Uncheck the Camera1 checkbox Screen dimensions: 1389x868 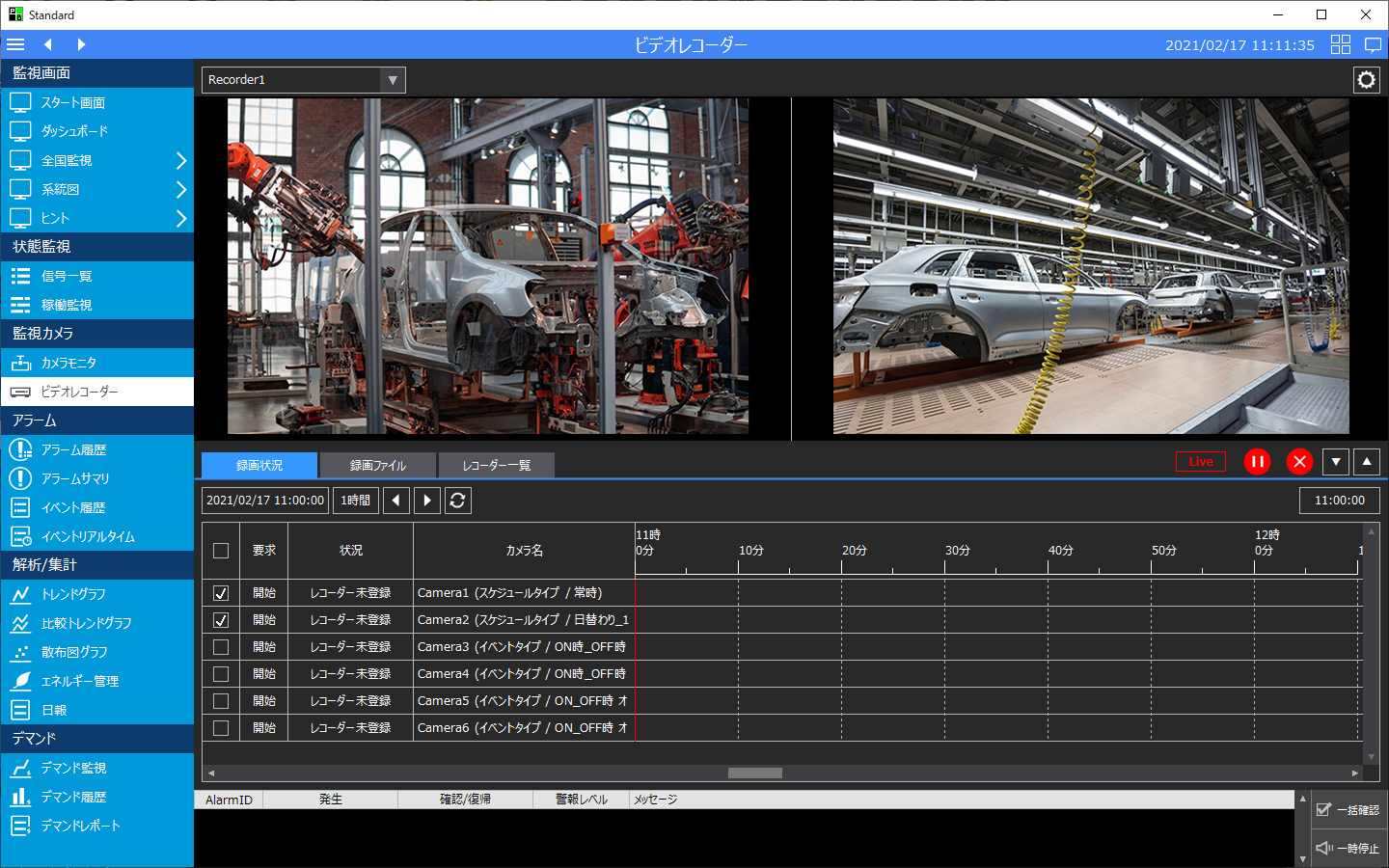click(221, 593)
